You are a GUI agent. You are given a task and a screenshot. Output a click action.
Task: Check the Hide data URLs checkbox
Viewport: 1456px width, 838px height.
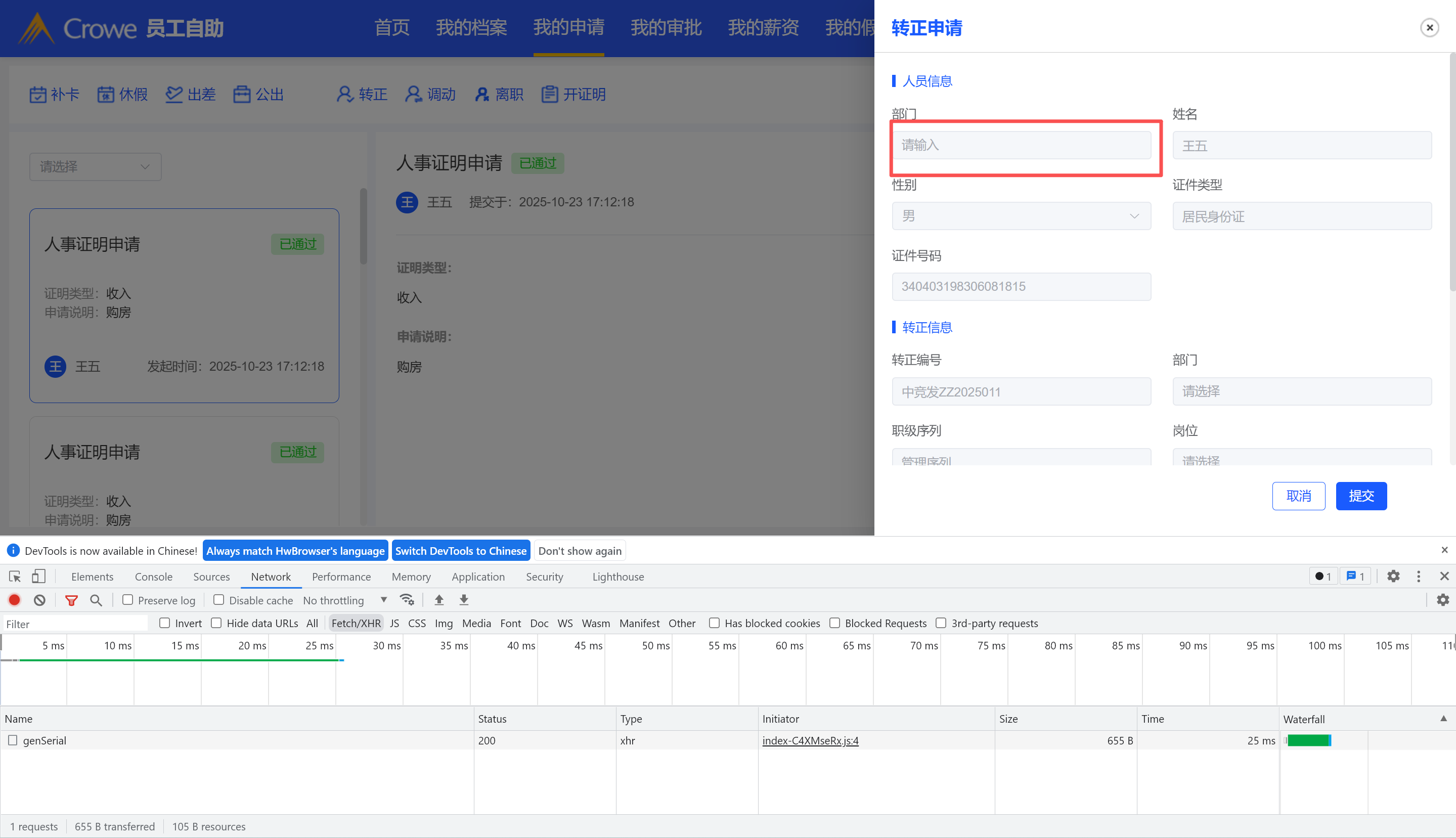tap(216, 623)
